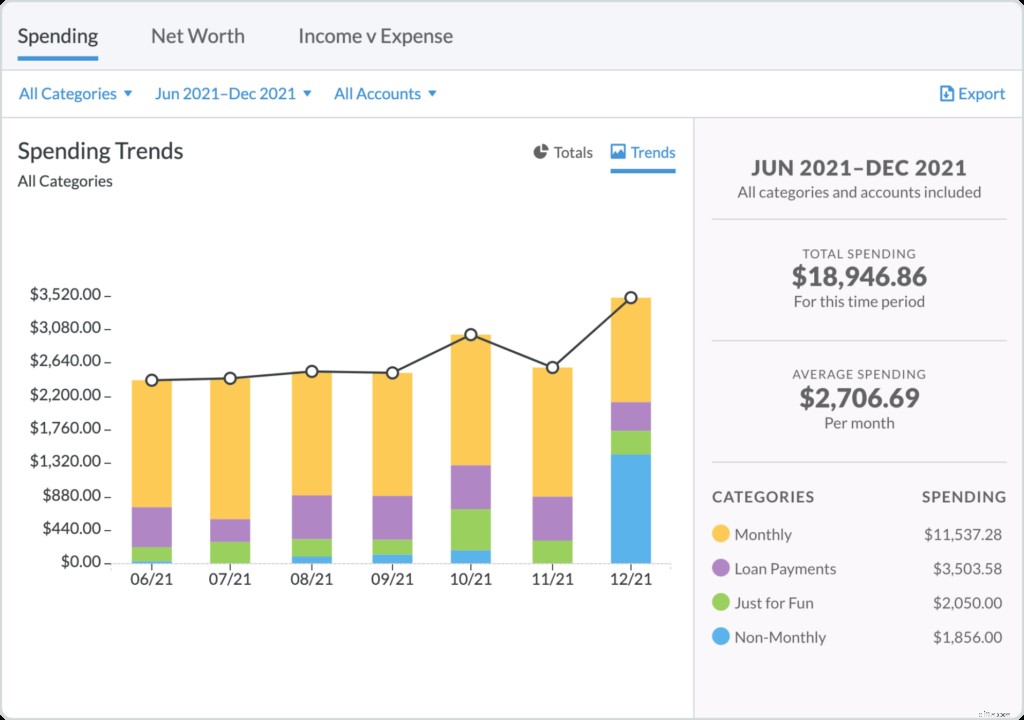Switch to the Net Worth tab
The width and height of the screenshot is (1024, 720).
click(197, 36)
